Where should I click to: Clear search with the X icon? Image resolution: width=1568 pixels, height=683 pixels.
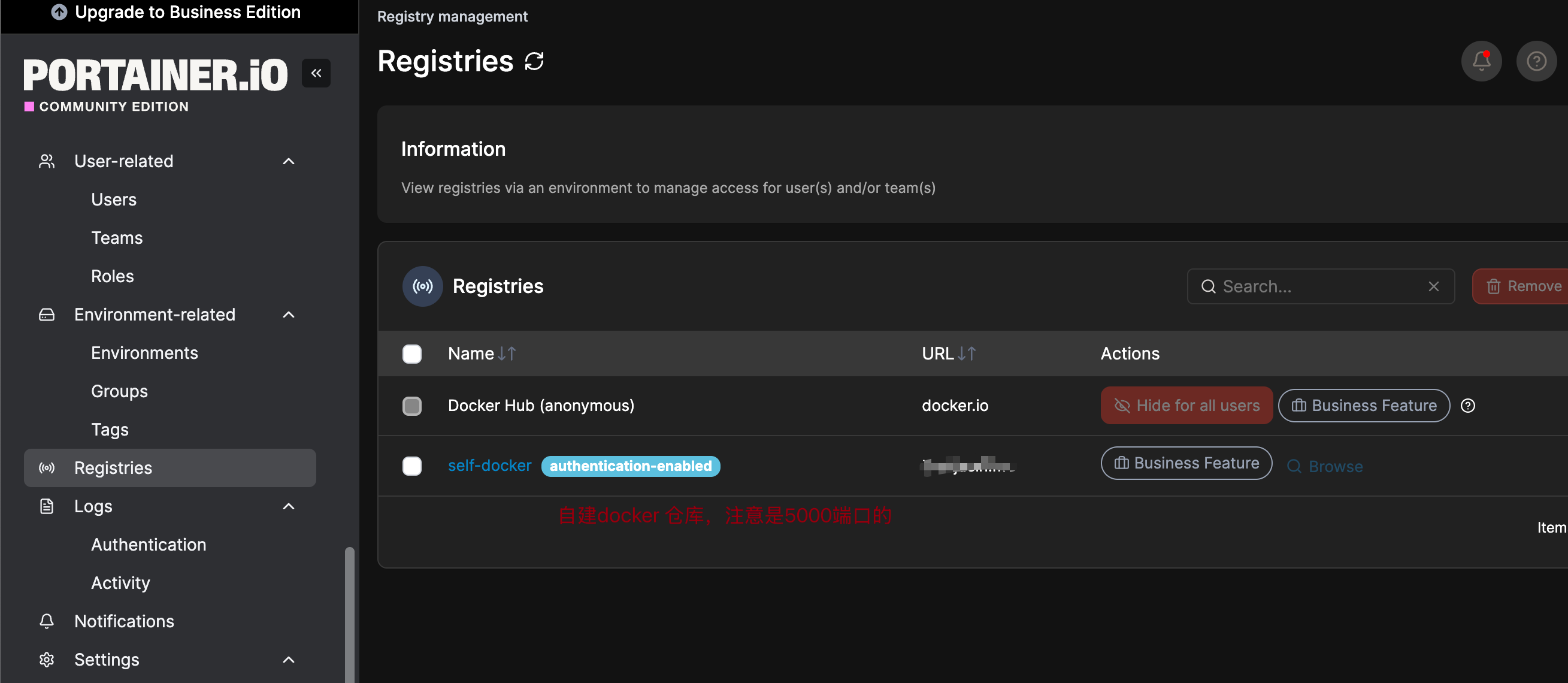click(1433, 286)
